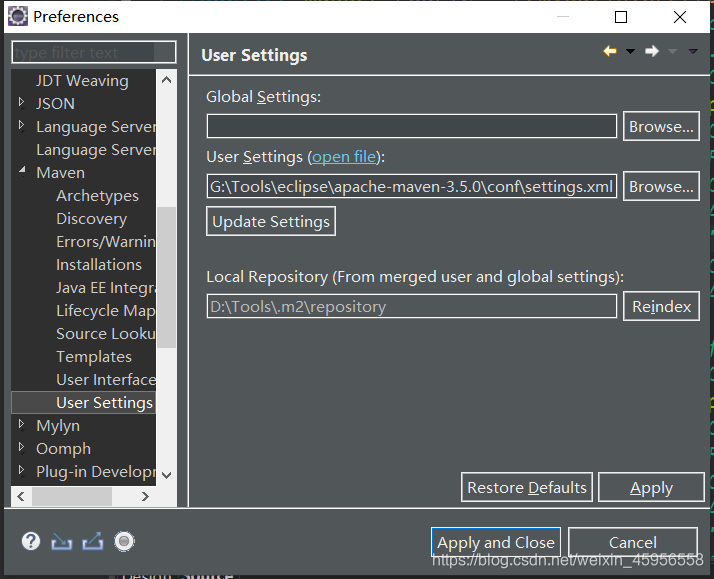Select the Maven tree item
This screenshot has width=714, height=579.
pyautogui.click(x=61, y=173)
